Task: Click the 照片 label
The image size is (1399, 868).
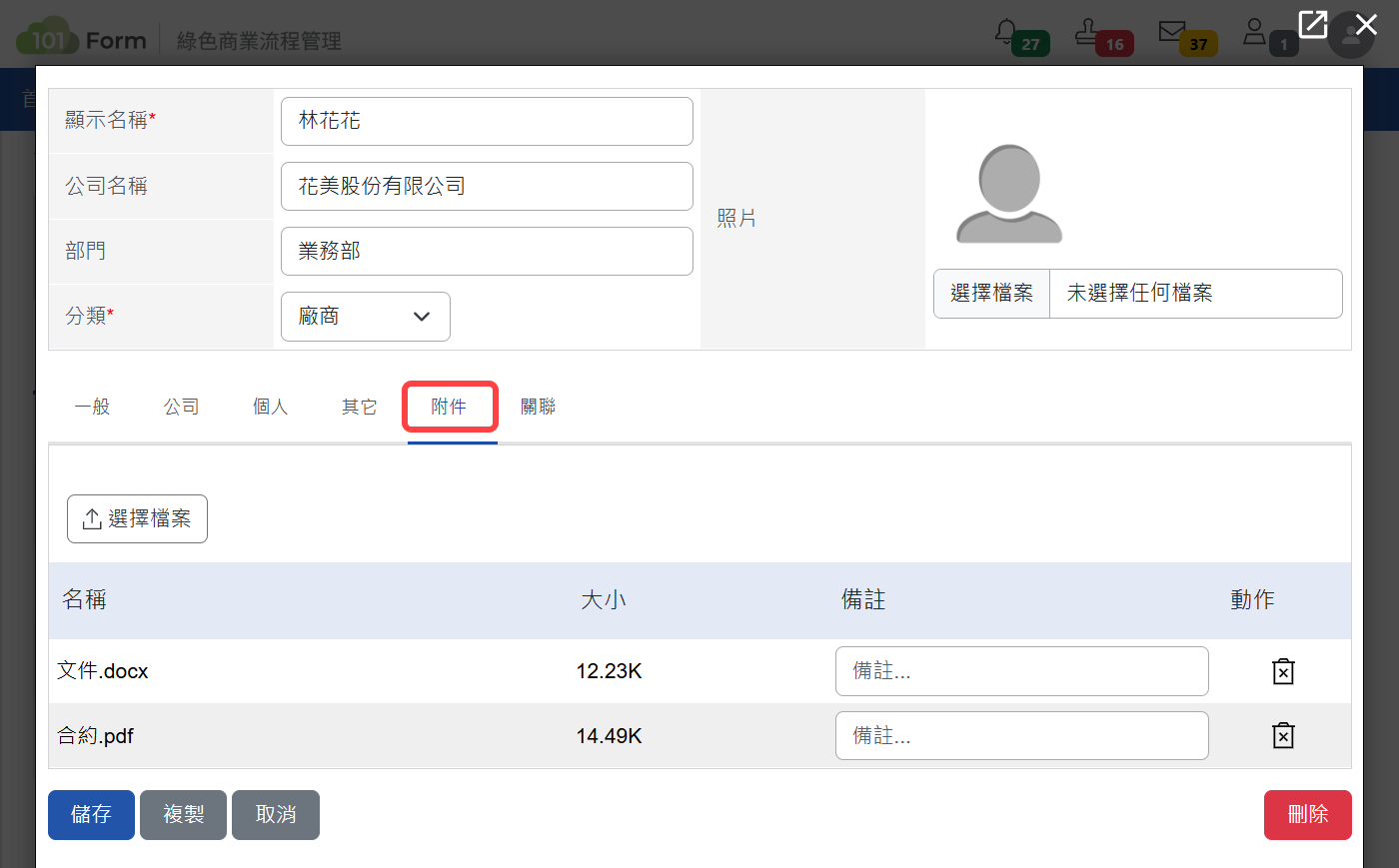Action: [x=736, y=219]
